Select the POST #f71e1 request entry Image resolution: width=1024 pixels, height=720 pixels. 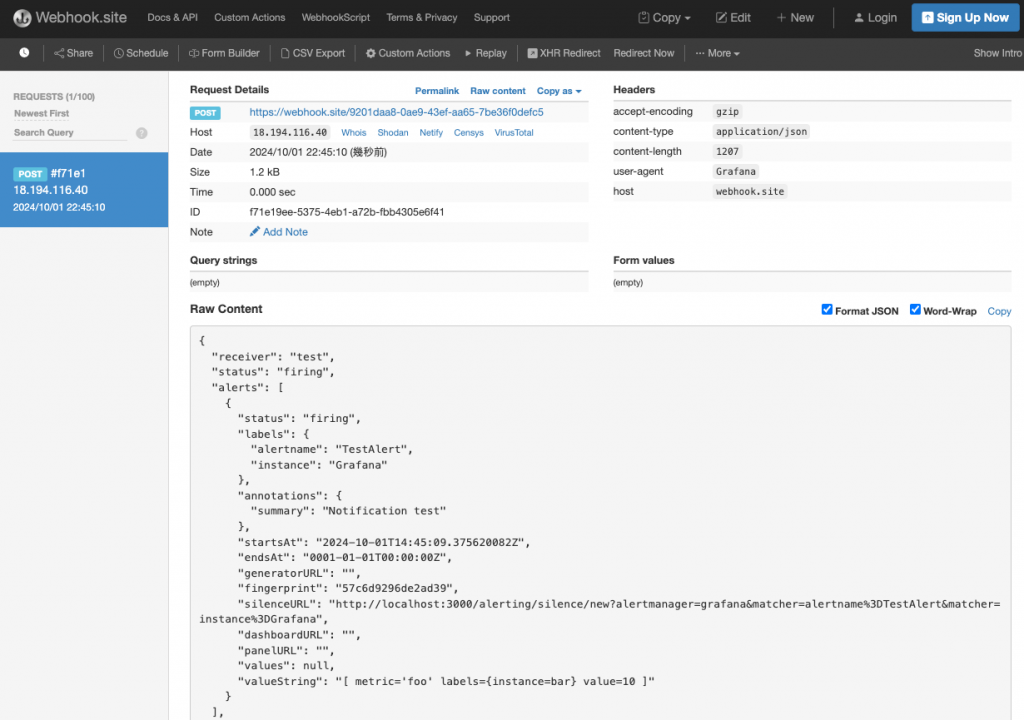tap(84, 190)
